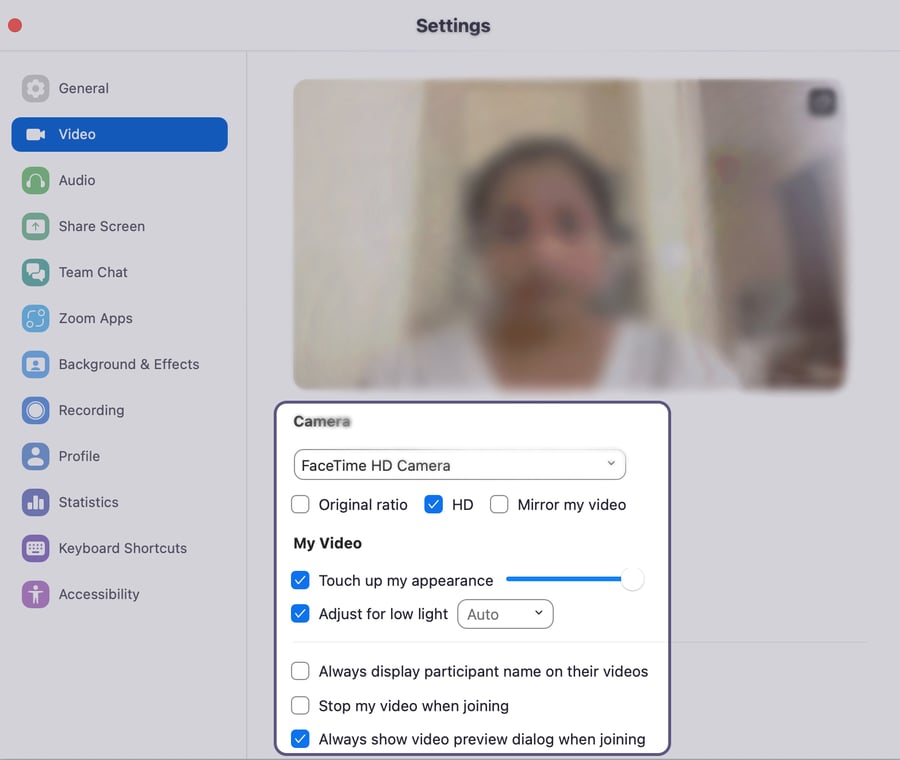
Task: Select the Audio settings icon
Action: (x=35, y=180)
